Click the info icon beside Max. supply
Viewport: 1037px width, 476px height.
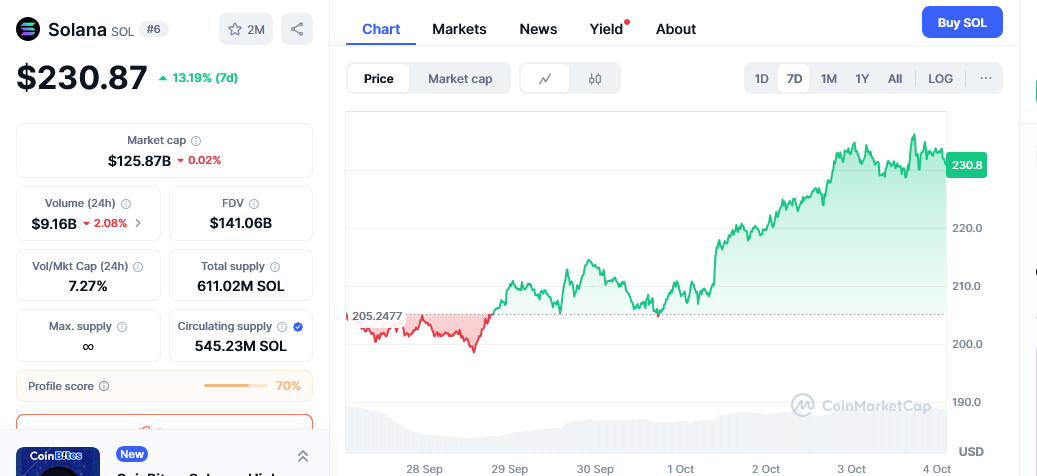(122, 327)
